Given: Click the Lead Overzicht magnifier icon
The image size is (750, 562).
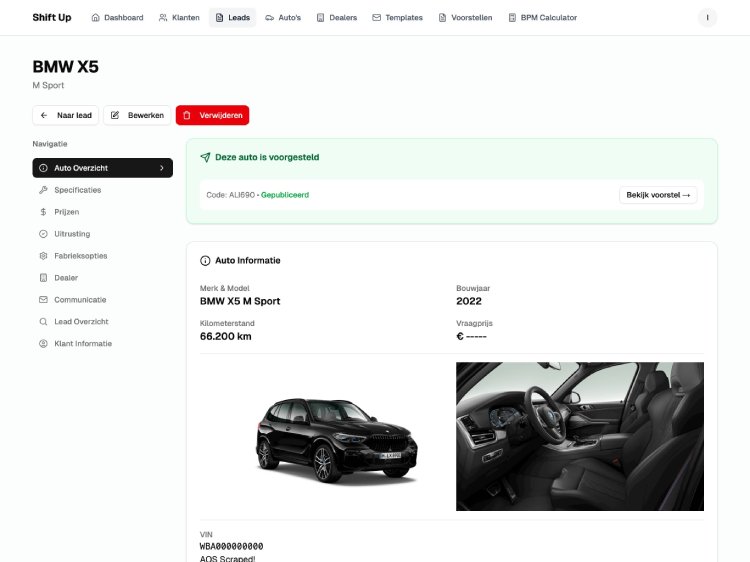Looking at the screenshot, I should (x=43, y=322).
